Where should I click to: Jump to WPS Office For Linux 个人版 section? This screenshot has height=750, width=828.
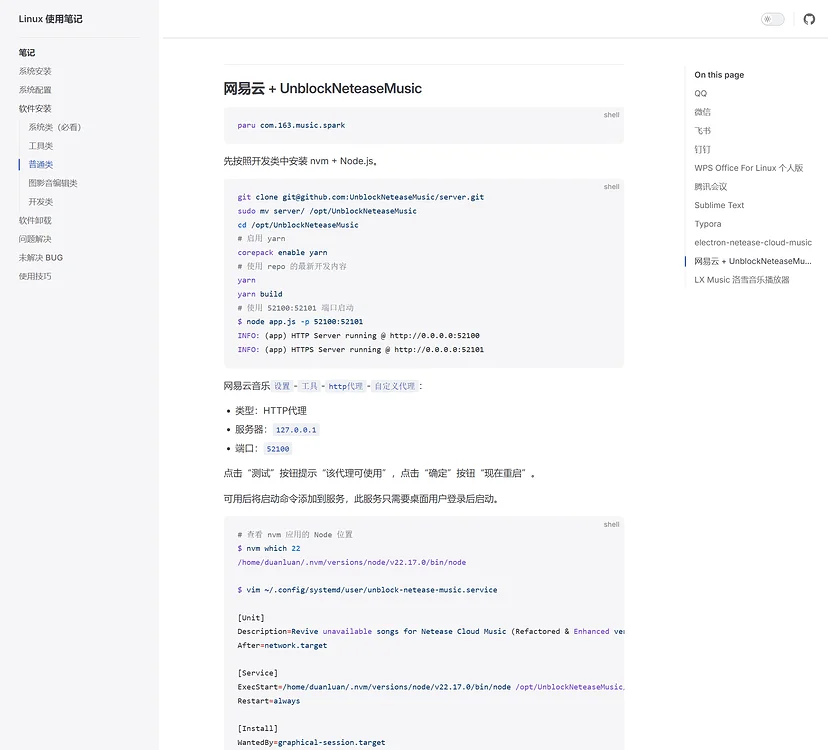[748, 168]
